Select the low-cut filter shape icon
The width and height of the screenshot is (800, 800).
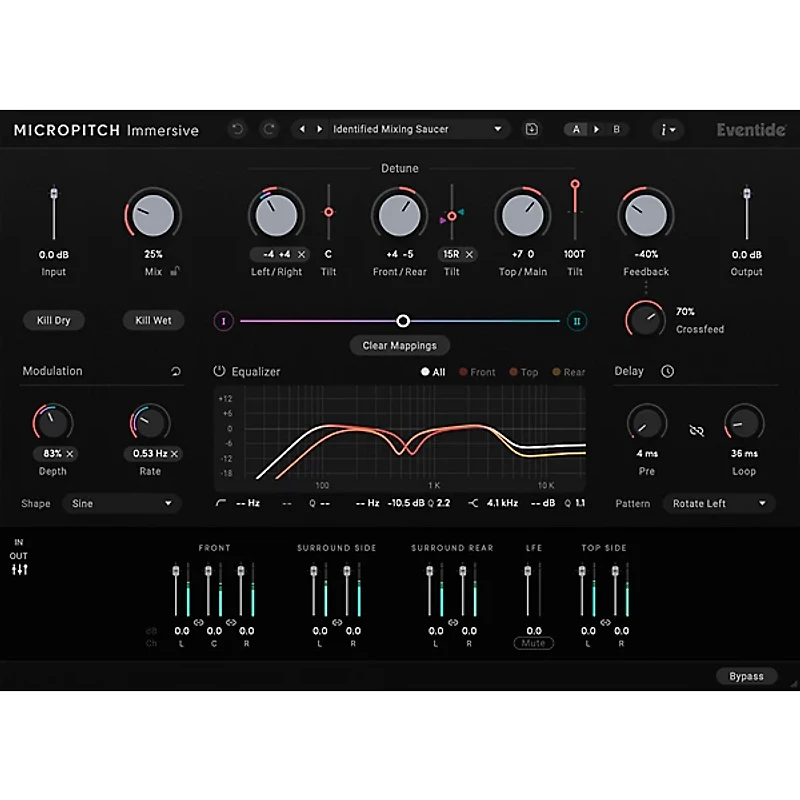(x=220, y=503)
